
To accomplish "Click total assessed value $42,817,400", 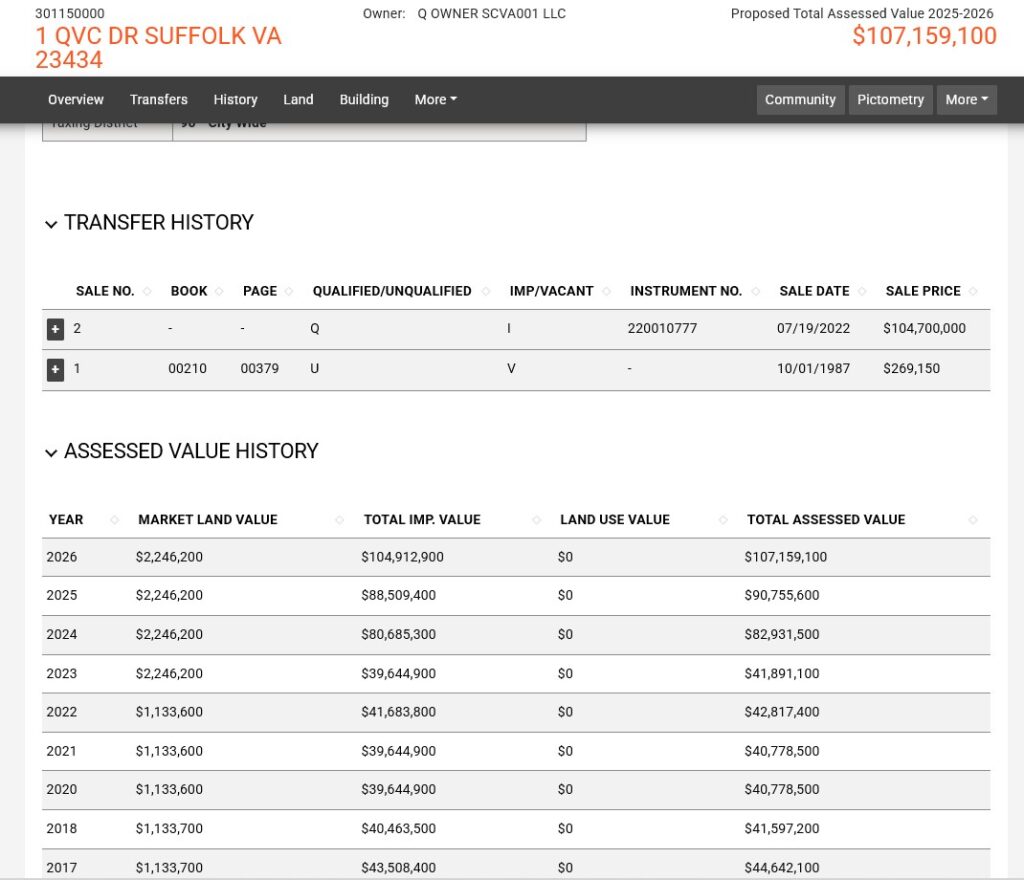I will (x=782, y=712).
